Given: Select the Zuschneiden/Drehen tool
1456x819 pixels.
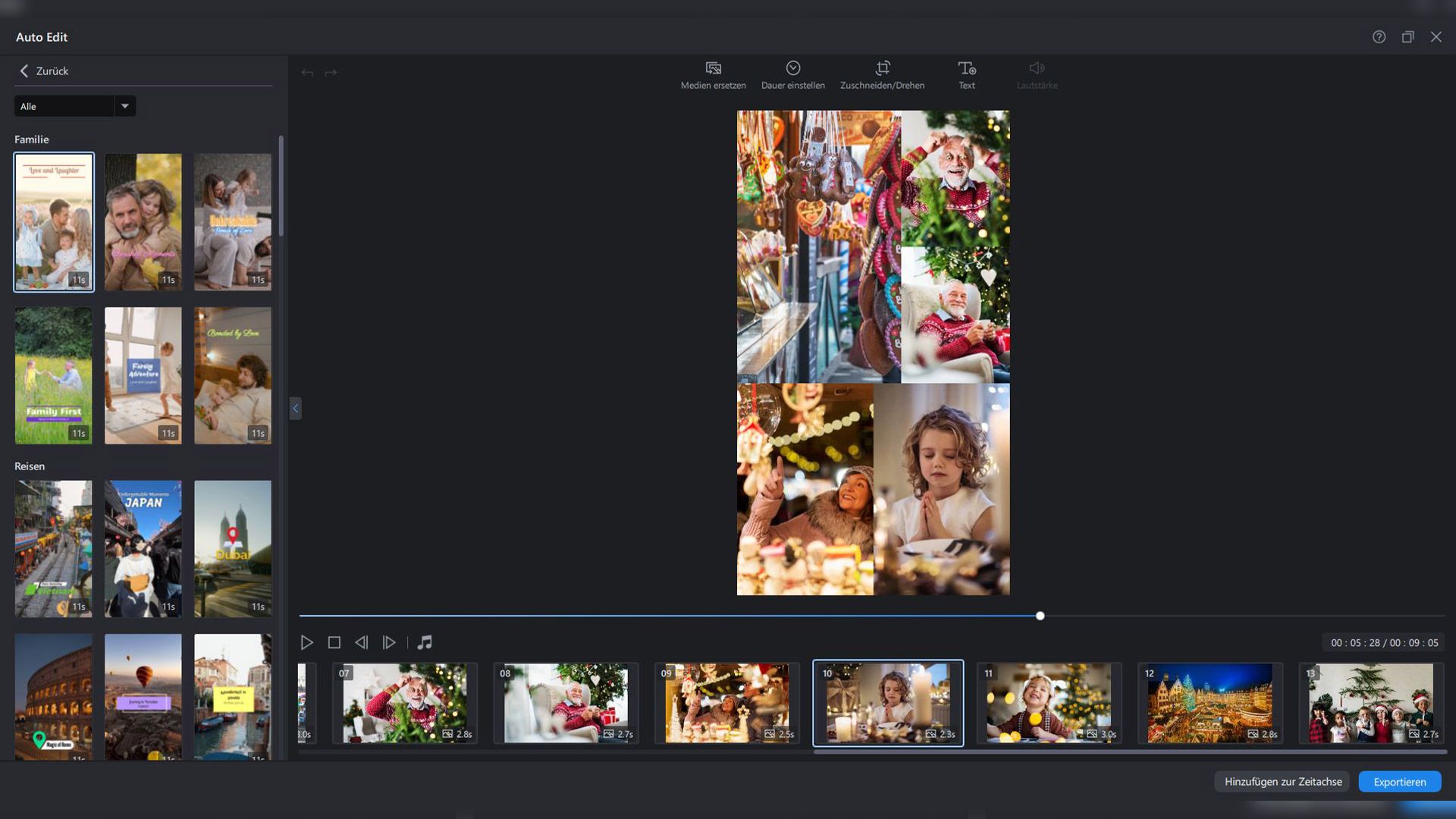Looking at the screenshot, I should pyautogui.click(x=882, y=68).
